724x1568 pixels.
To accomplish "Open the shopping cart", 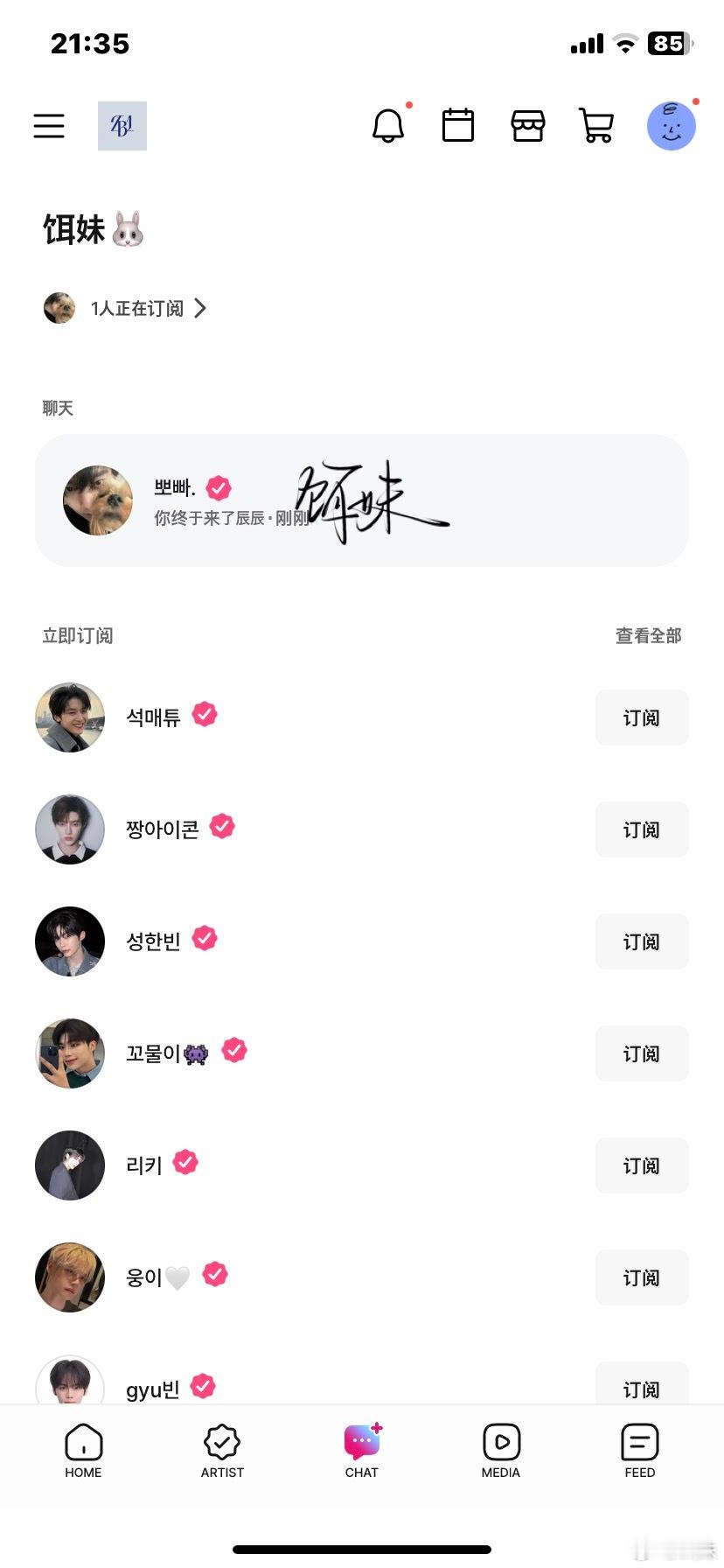I will [x=596, y=125].
